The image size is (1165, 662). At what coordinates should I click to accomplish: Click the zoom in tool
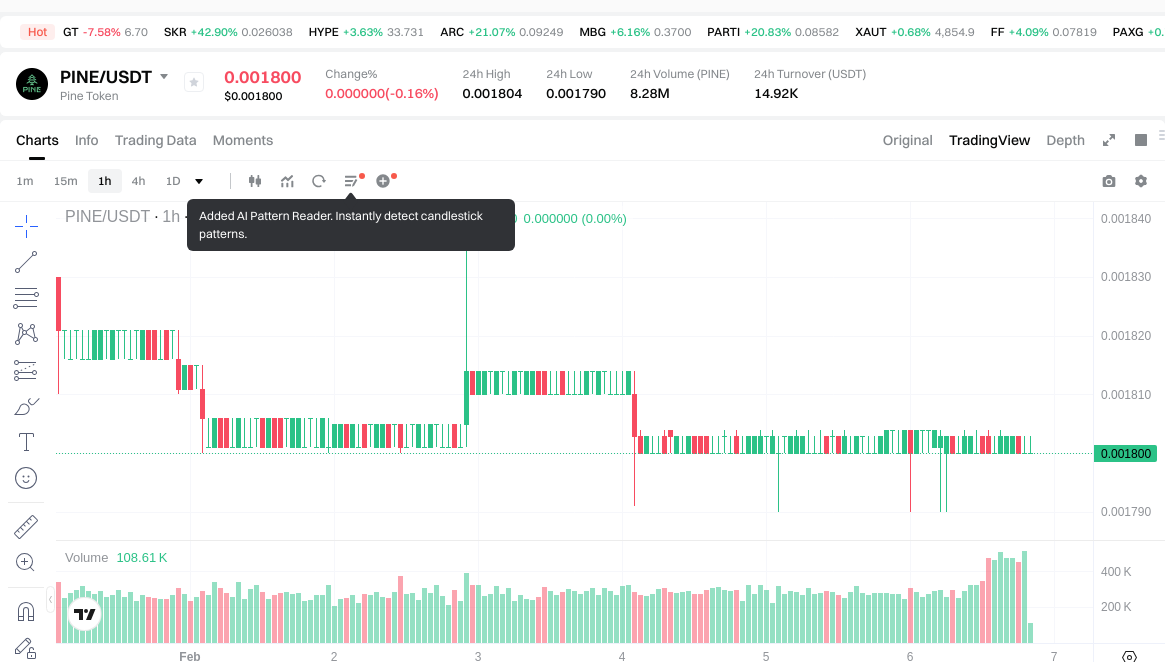(x=27, y=562)
